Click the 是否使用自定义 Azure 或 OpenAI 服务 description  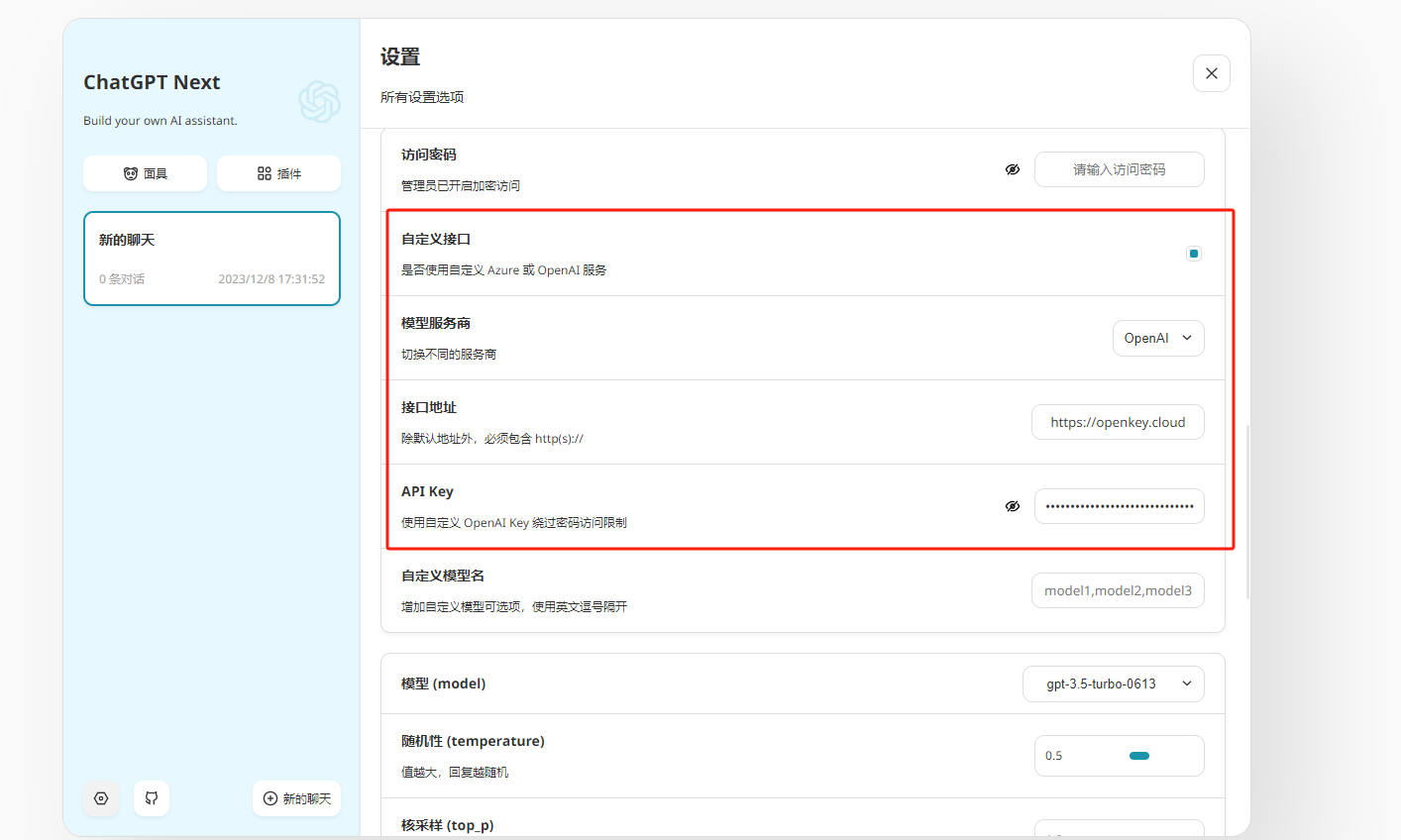[x=503, y=269]
